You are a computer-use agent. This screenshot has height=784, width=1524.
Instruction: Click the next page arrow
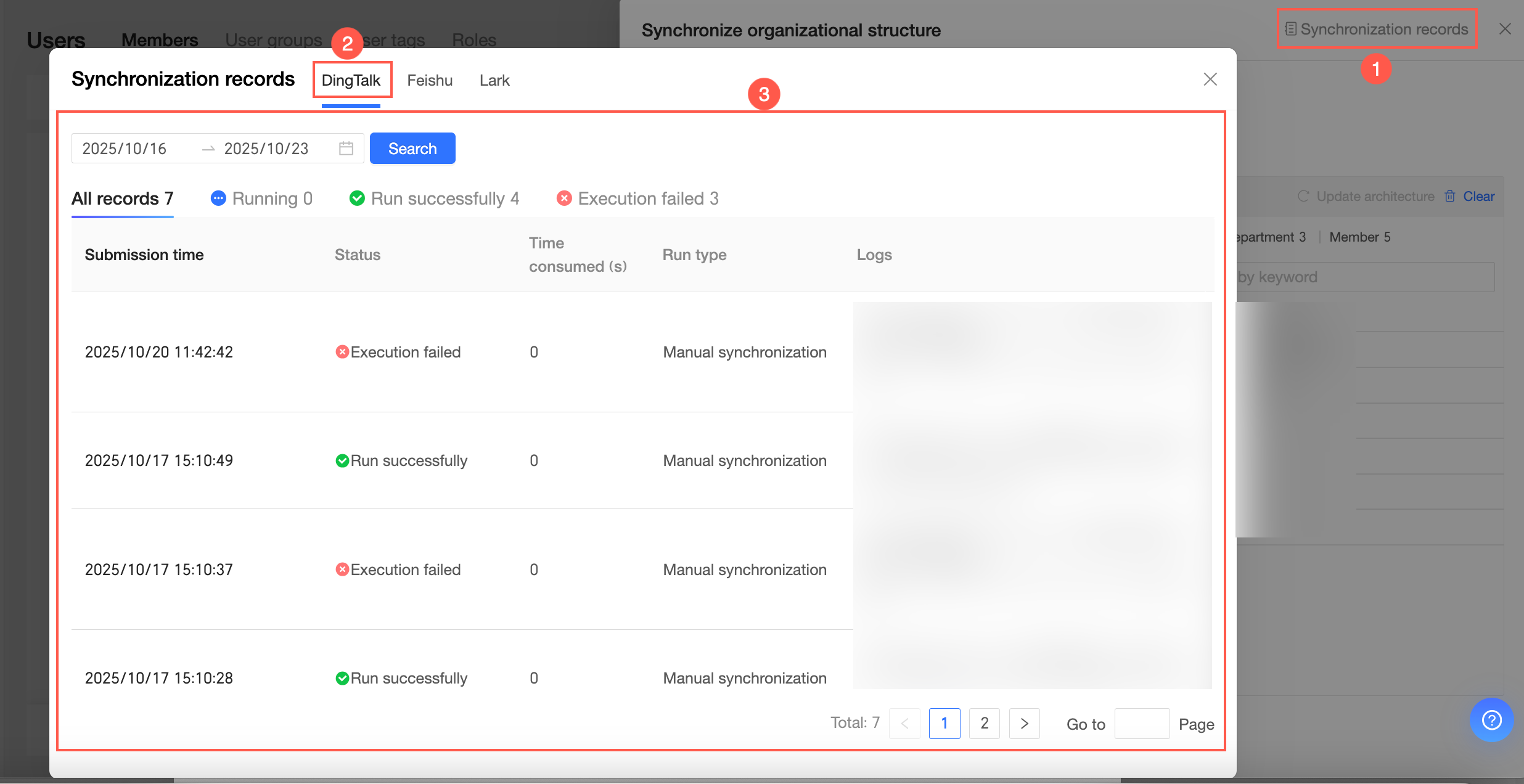coord(1024,723)
